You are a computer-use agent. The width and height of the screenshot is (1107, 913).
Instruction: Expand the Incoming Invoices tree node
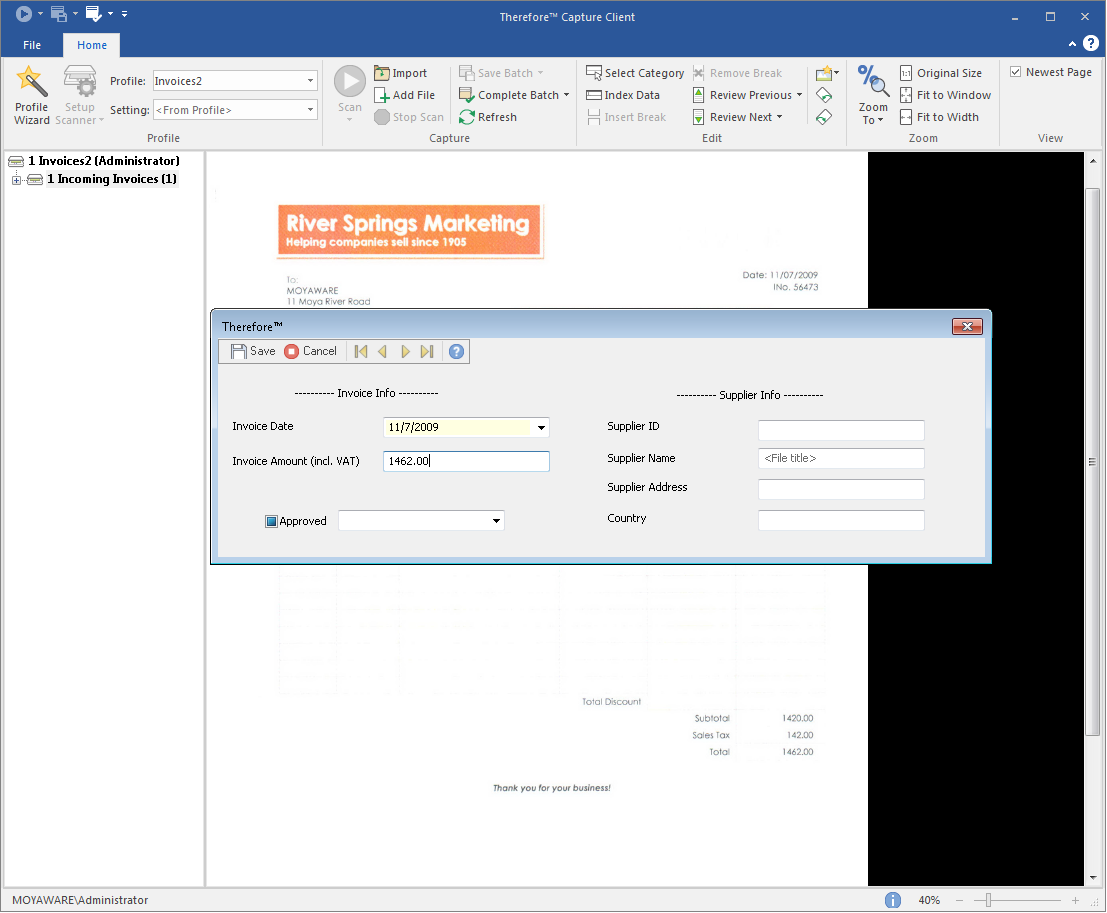coord(16,180)
